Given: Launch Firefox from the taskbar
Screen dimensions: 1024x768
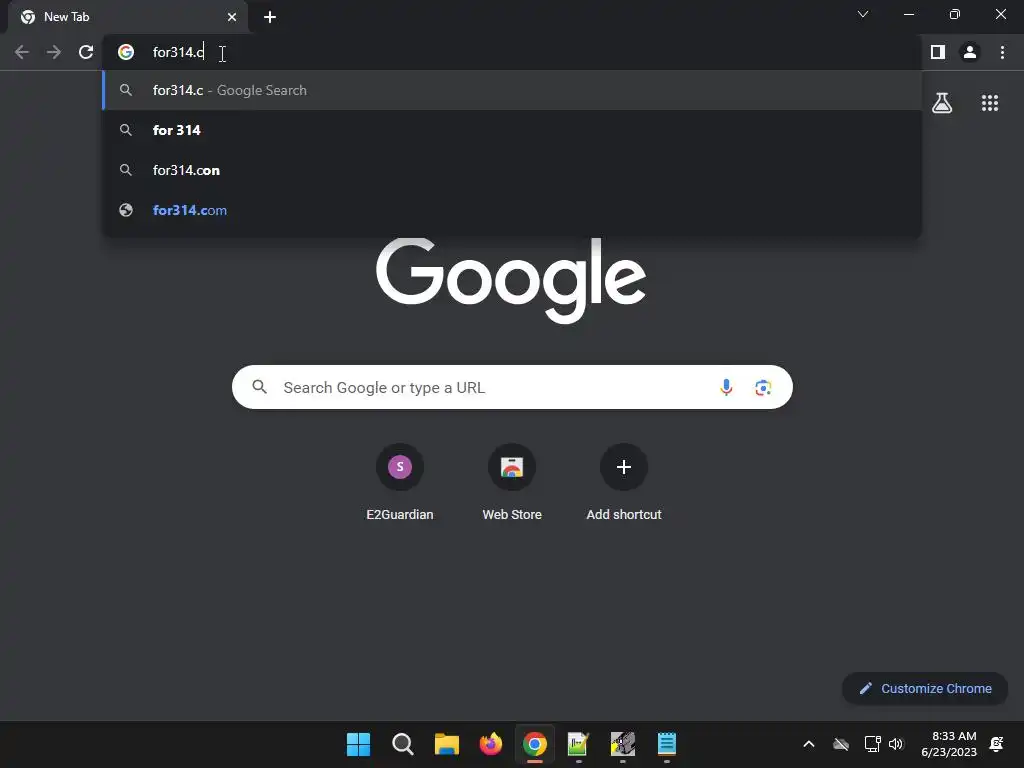Looking at the screenshot, I should coord(490,744).
